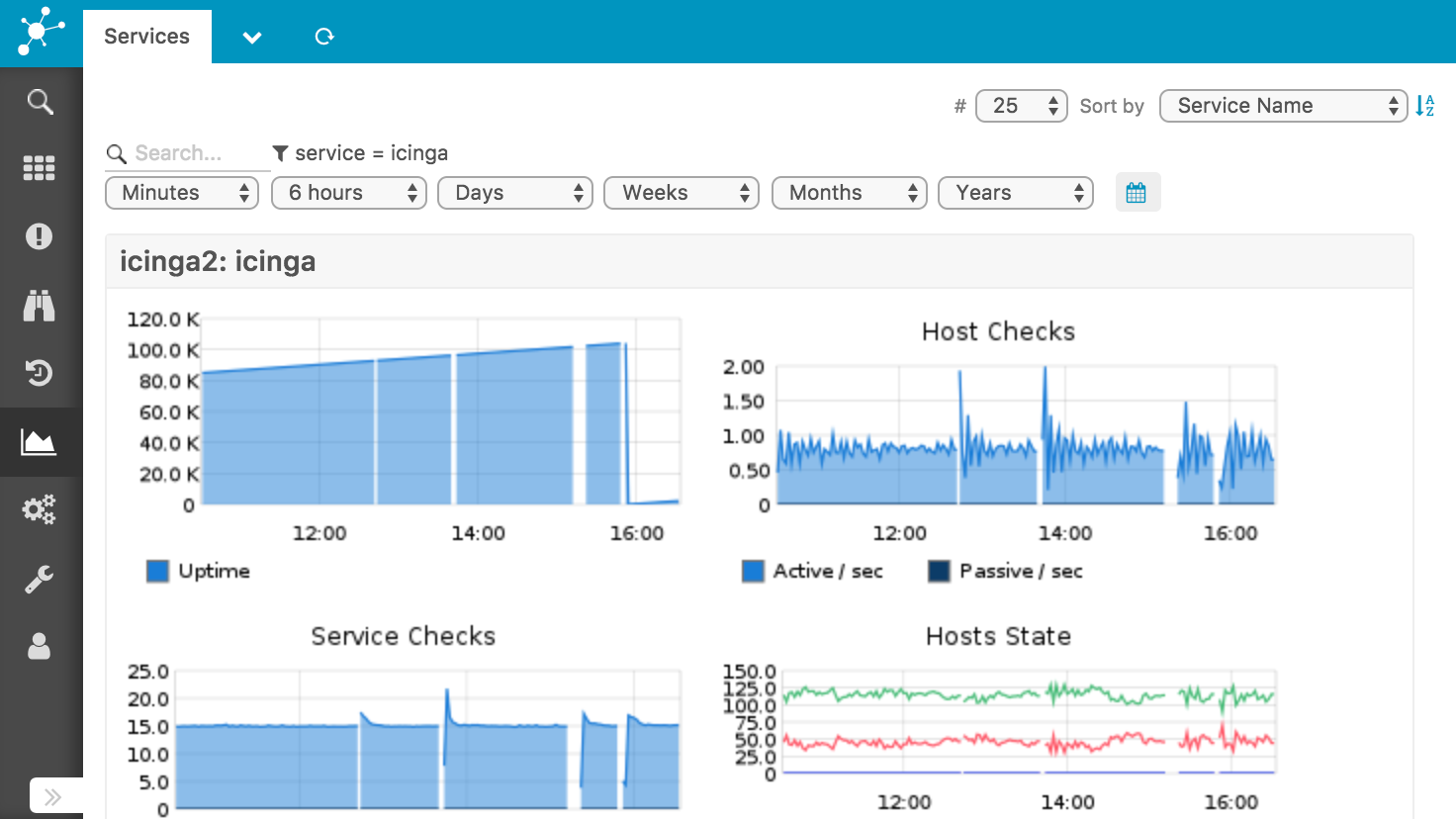Open the search icon in sidebar
This screenshot has width=1456, height=819.
pos(40,101)
